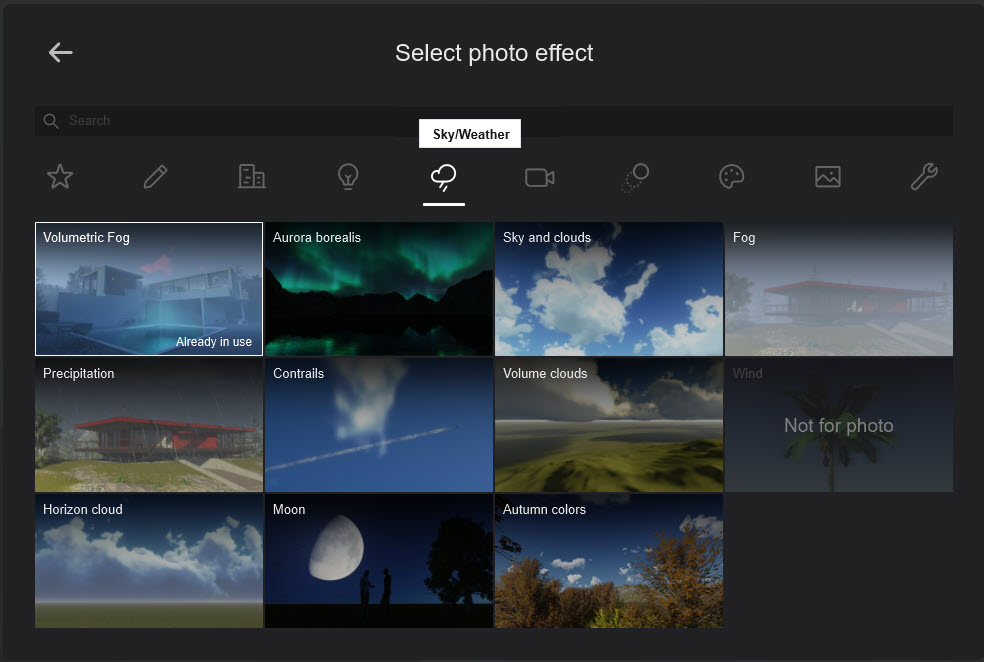Select the Sketch pencil effects category
Screen dimensions: 984x662
pyautogui.click(x=155, y=176)
